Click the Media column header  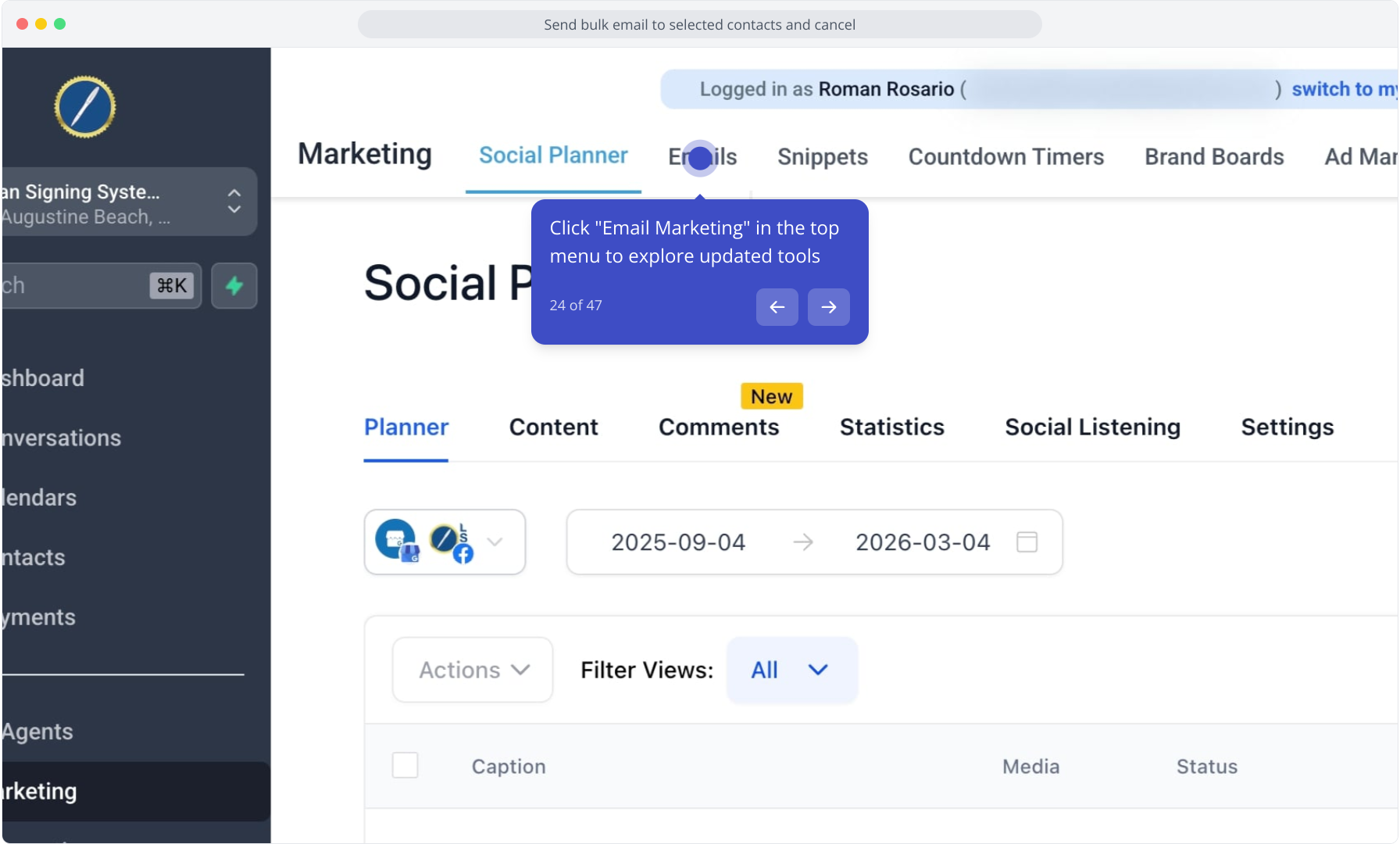1031,767
